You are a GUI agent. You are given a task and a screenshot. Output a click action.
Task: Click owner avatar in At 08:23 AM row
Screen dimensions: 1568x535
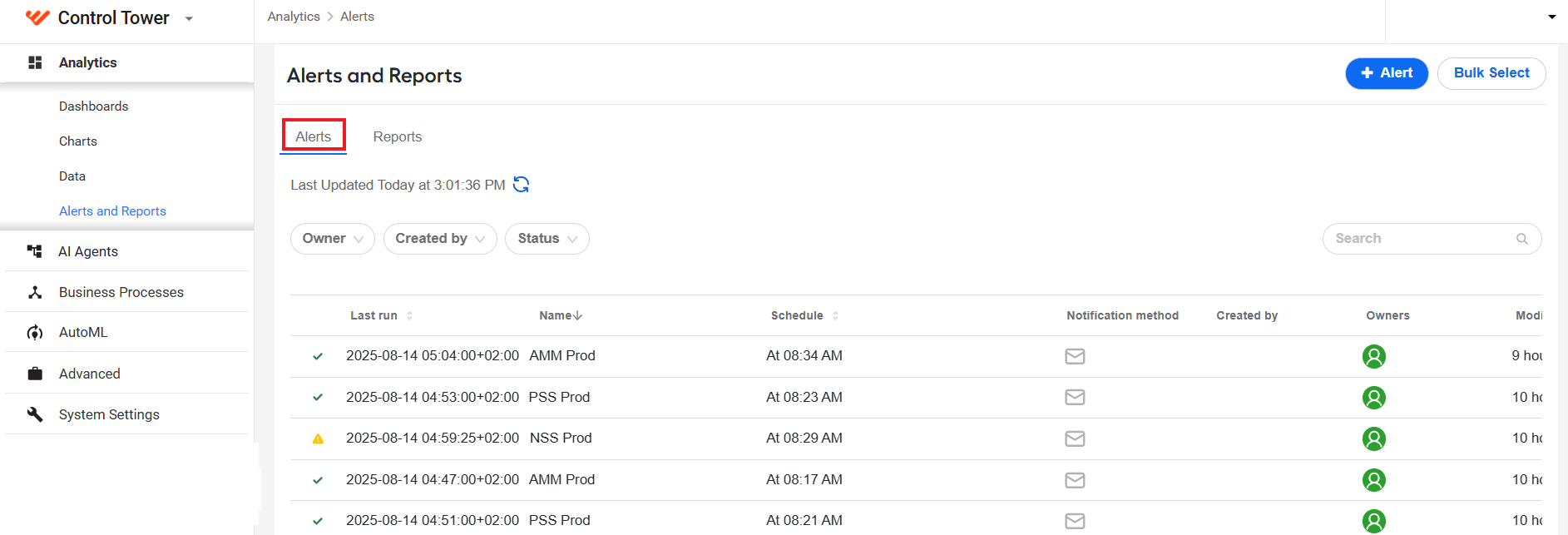(x=1374, y=398)
